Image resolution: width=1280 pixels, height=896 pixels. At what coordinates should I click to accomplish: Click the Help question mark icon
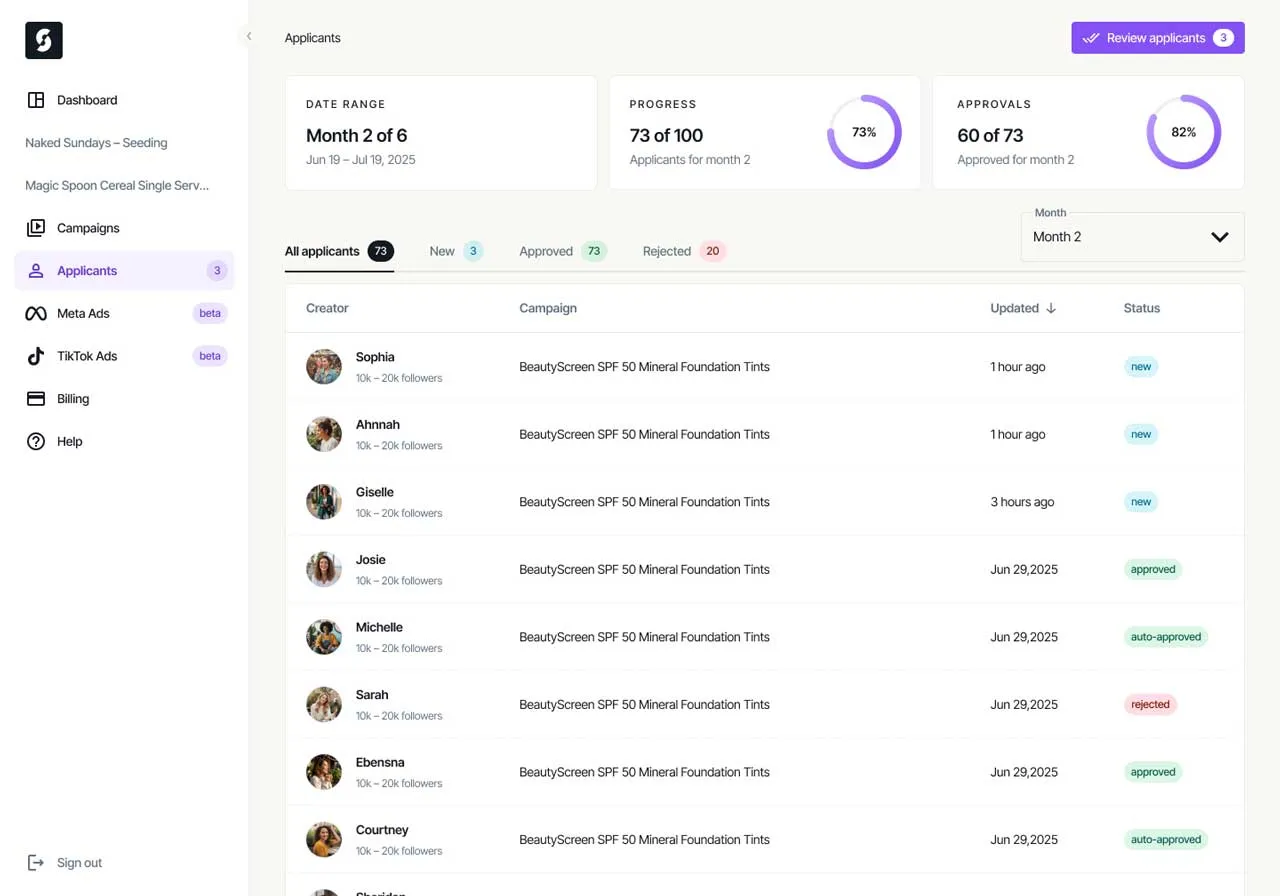click(x=34, y=441)
